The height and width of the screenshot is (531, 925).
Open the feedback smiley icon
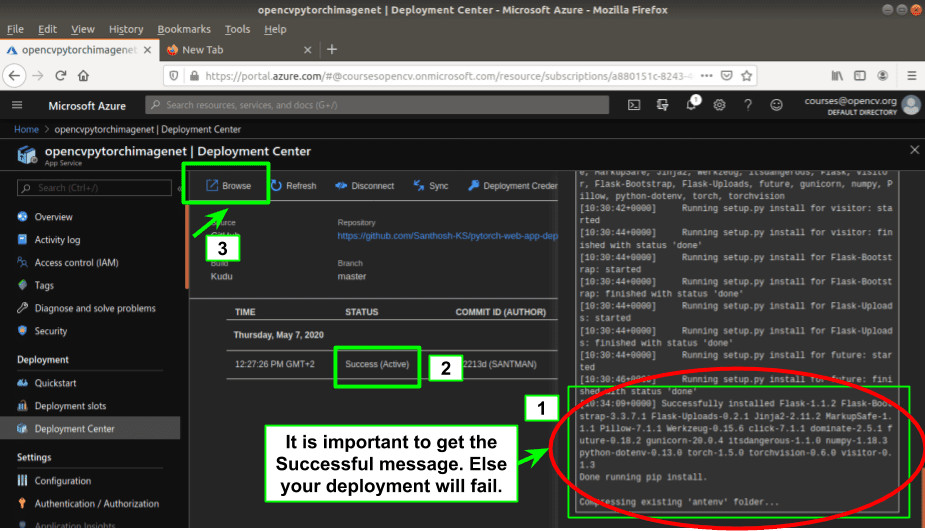(x=776, y=105)
